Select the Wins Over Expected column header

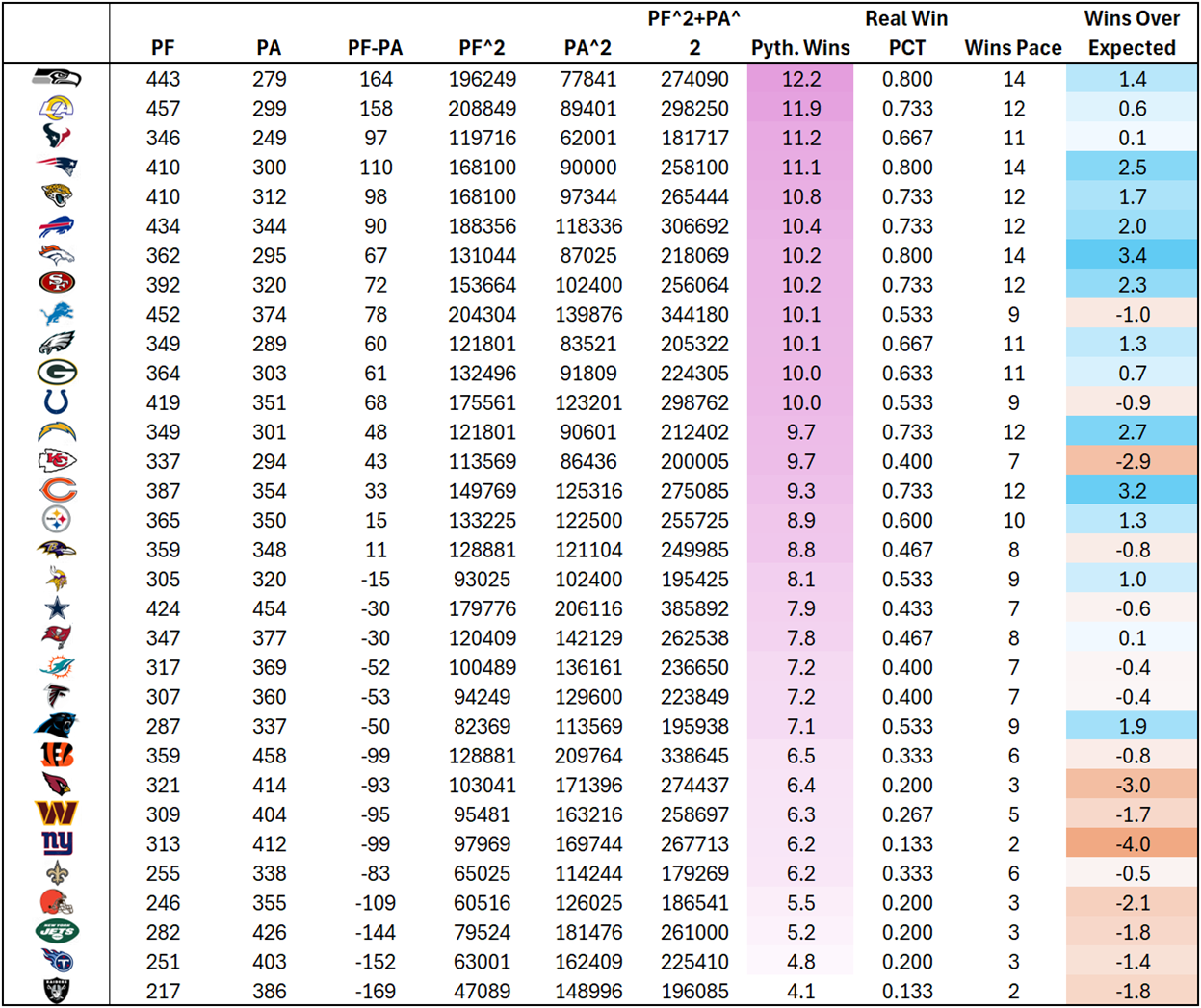1132,34
